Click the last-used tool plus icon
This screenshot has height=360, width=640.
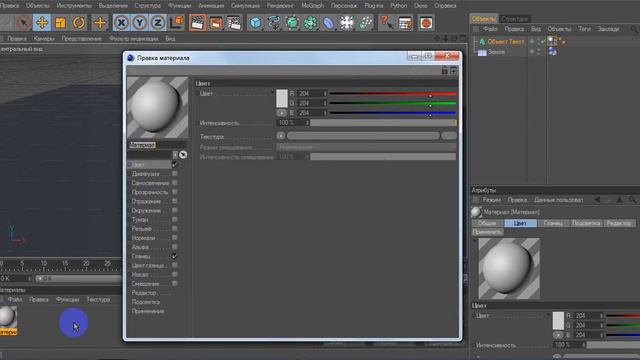tap(100, 23)
